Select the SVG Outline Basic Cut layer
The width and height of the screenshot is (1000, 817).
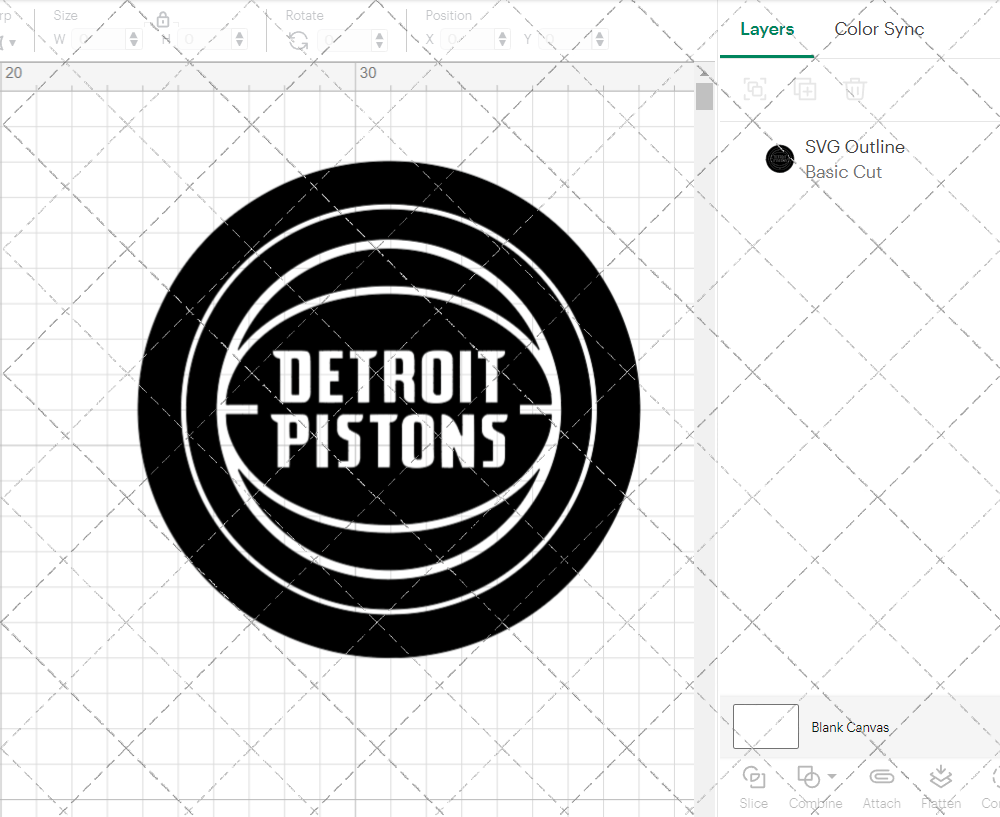854,159
